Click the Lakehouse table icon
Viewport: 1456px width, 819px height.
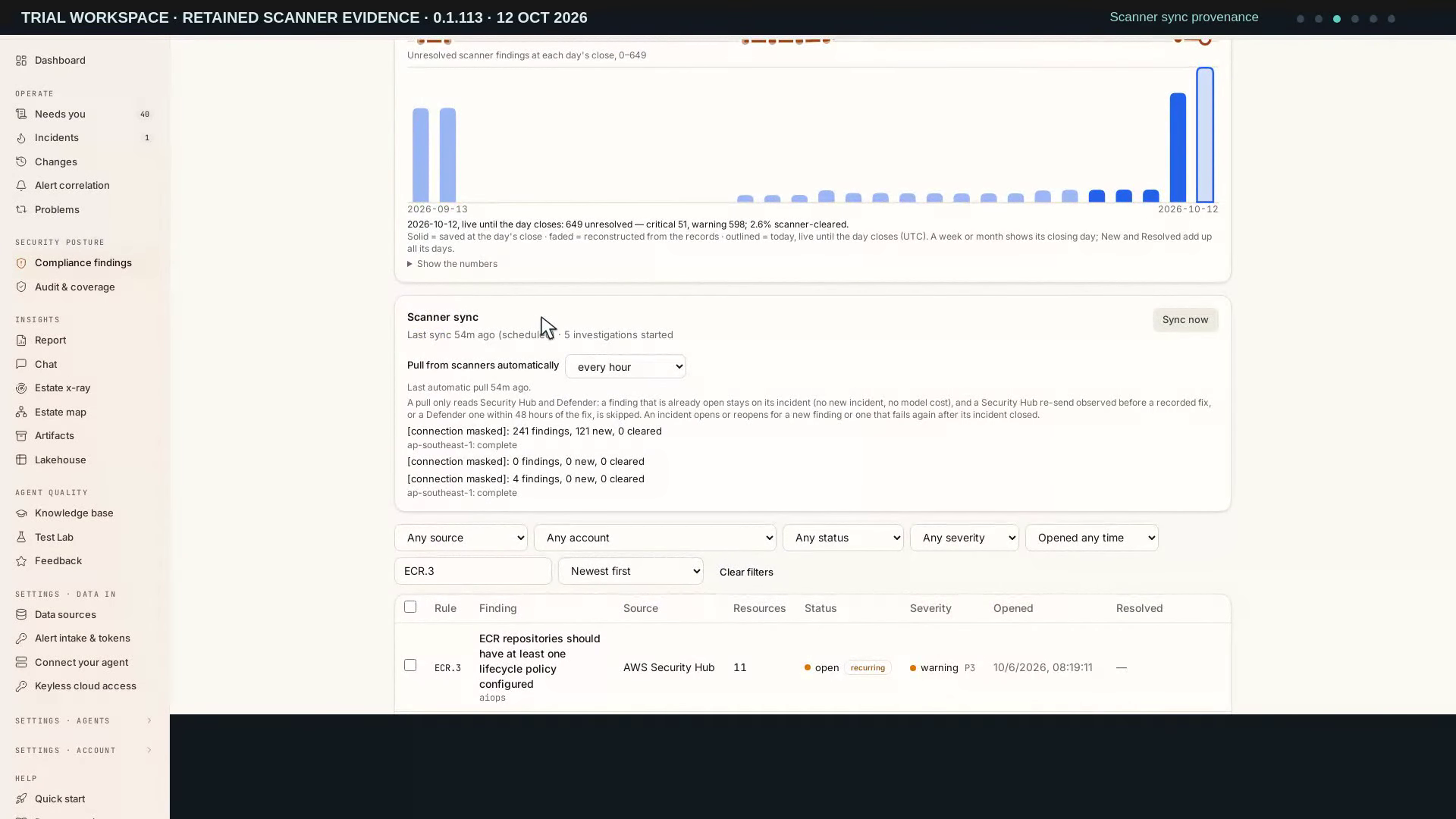[x=21, y=460]
